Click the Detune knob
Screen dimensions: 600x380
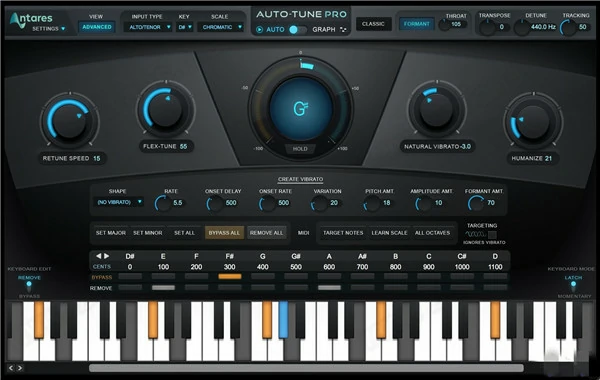coord(521,28)
